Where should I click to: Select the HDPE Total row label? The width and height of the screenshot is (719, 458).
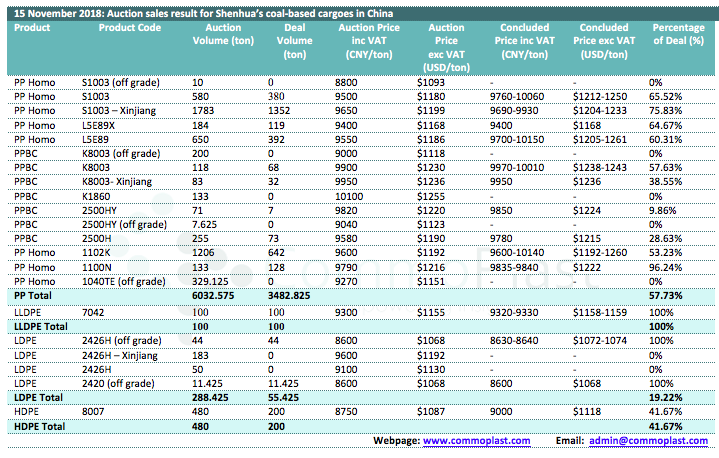point(38,425)
